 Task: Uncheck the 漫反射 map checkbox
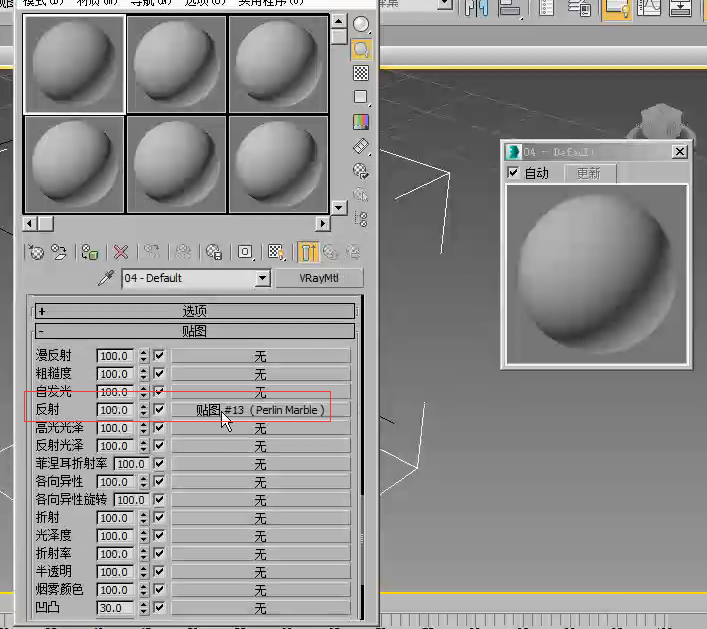pyautogui.click(x=159, y=356)
